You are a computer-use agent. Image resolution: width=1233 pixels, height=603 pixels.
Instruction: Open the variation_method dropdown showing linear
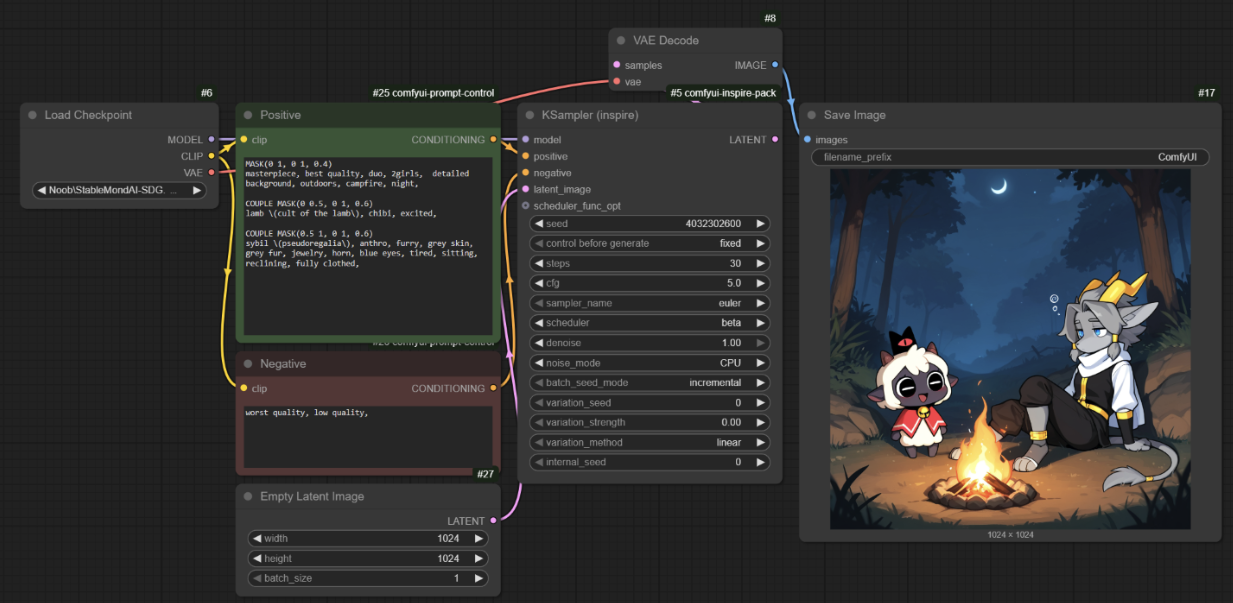(x=650, y=442)
